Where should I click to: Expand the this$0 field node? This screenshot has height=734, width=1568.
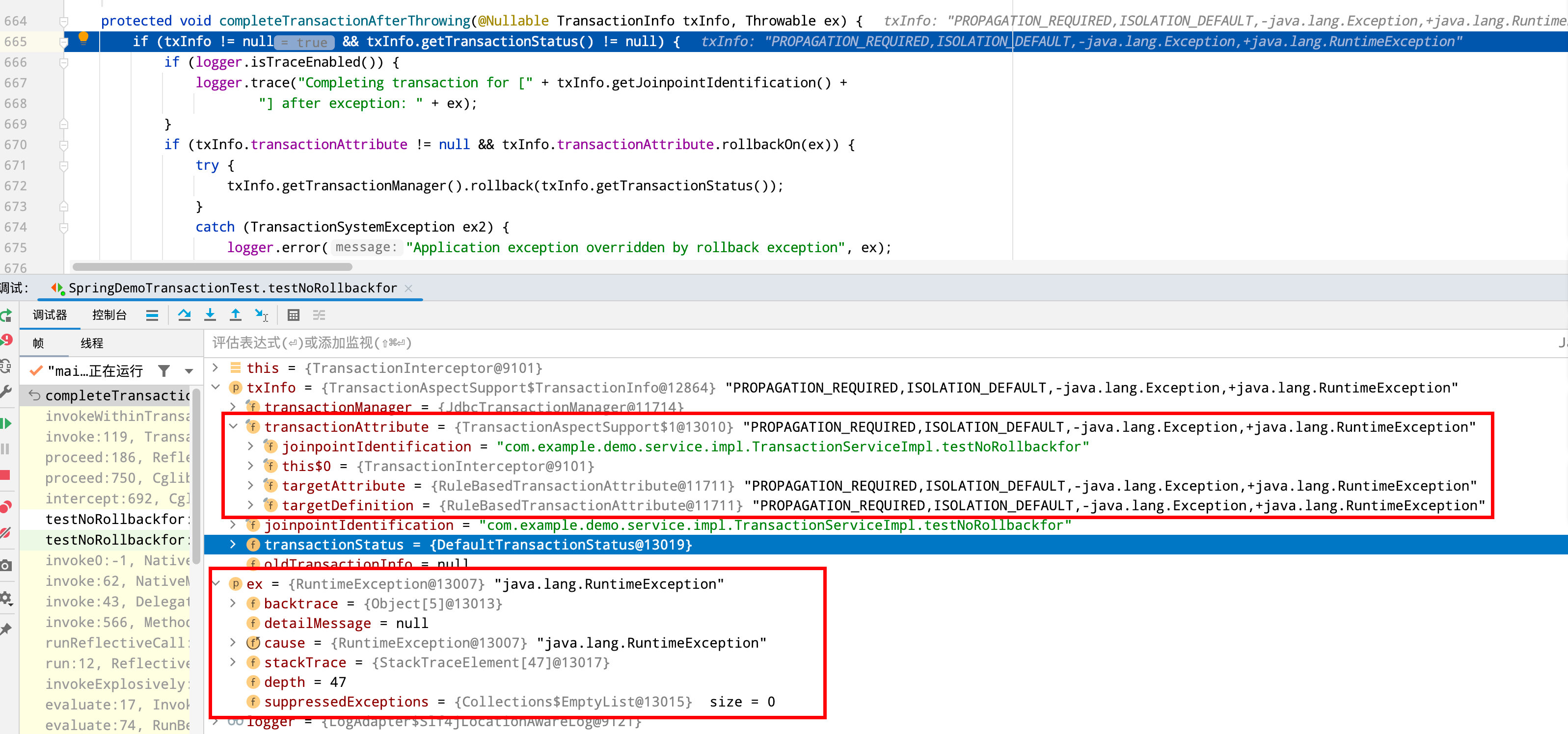(x=250, y=466)
